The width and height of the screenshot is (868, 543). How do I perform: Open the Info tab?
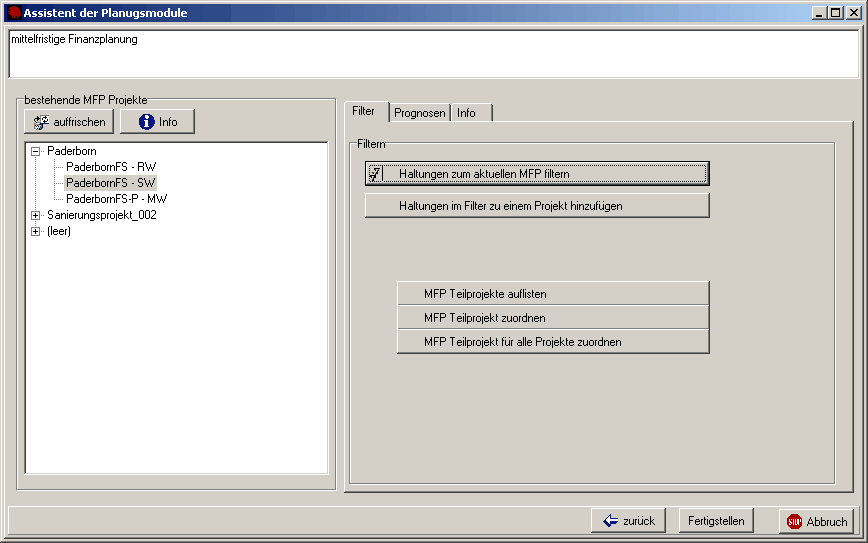(466, 113)
